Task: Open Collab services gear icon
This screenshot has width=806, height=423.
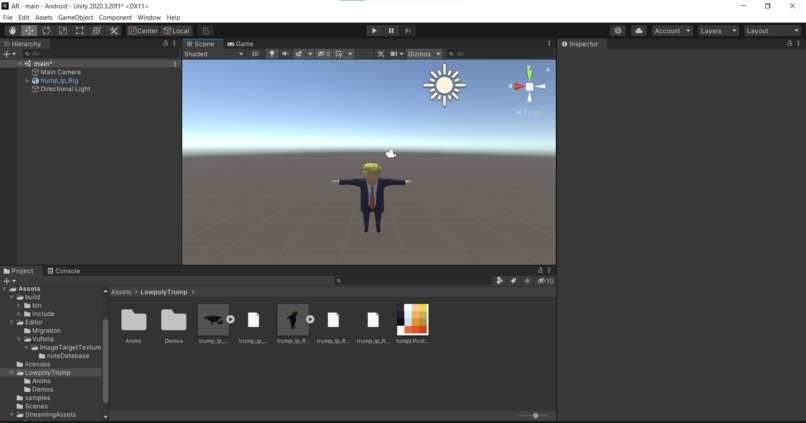Action: click(x=618, y=31)
